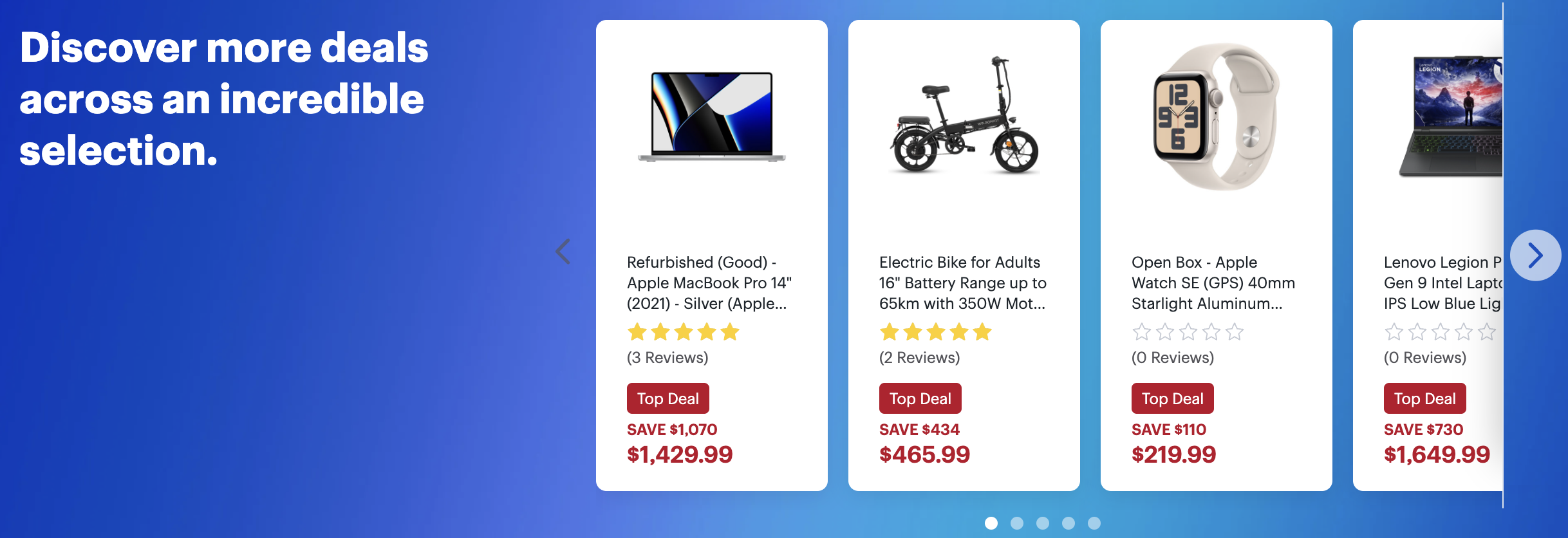View the Lenovo Legion laptop image
Screen dimensions: 1568x538
point(1450,116)
